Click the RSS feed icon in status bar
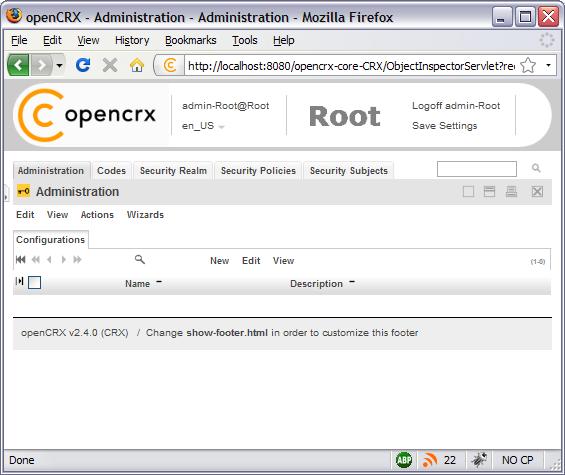 coord(429,460)
